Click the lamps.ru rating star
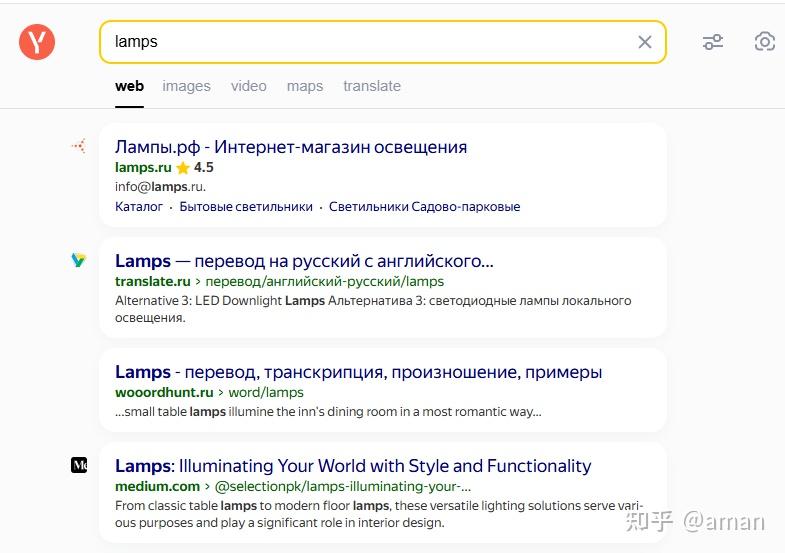 point(183,168)
